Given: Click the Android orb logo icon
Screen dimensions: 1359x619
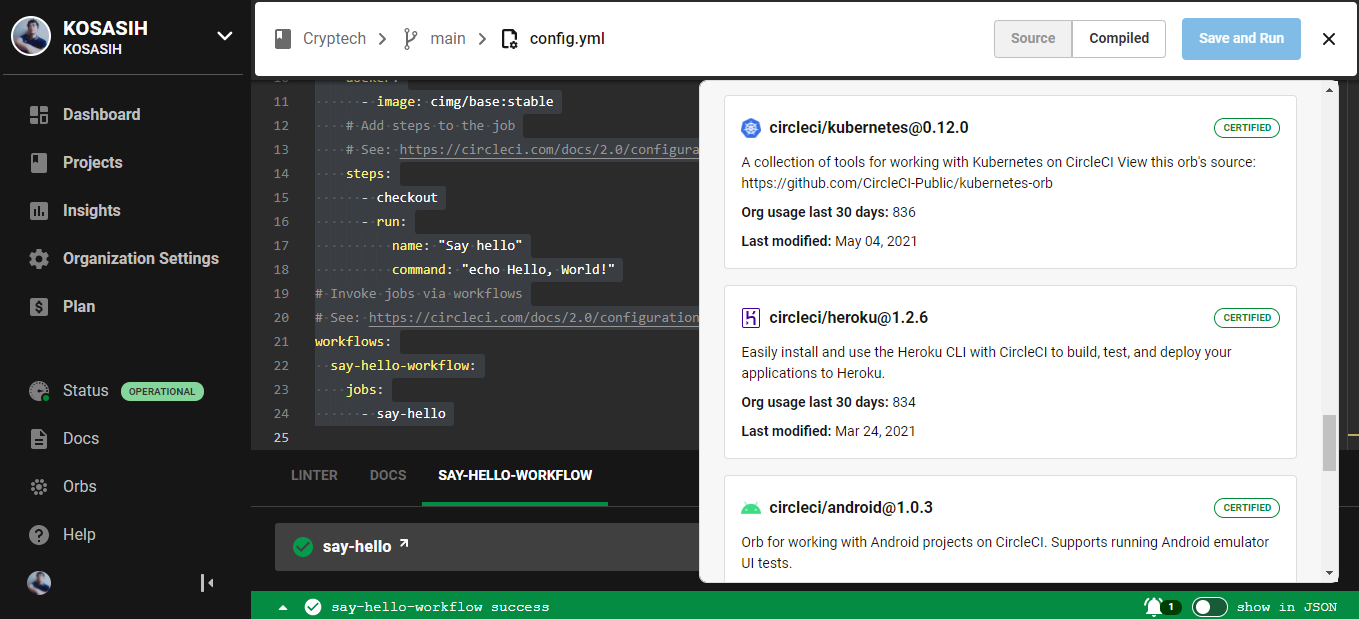Looking at the screenshot, I should tap(751, 508).
